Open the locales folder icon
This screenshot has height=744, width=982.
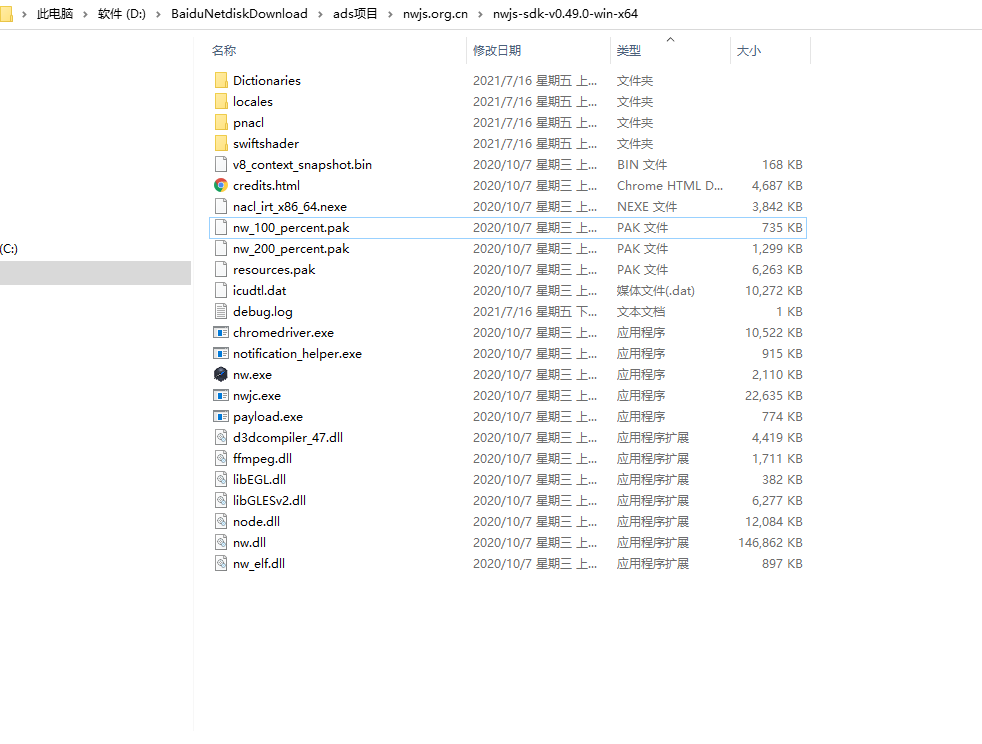click(222, 101)
